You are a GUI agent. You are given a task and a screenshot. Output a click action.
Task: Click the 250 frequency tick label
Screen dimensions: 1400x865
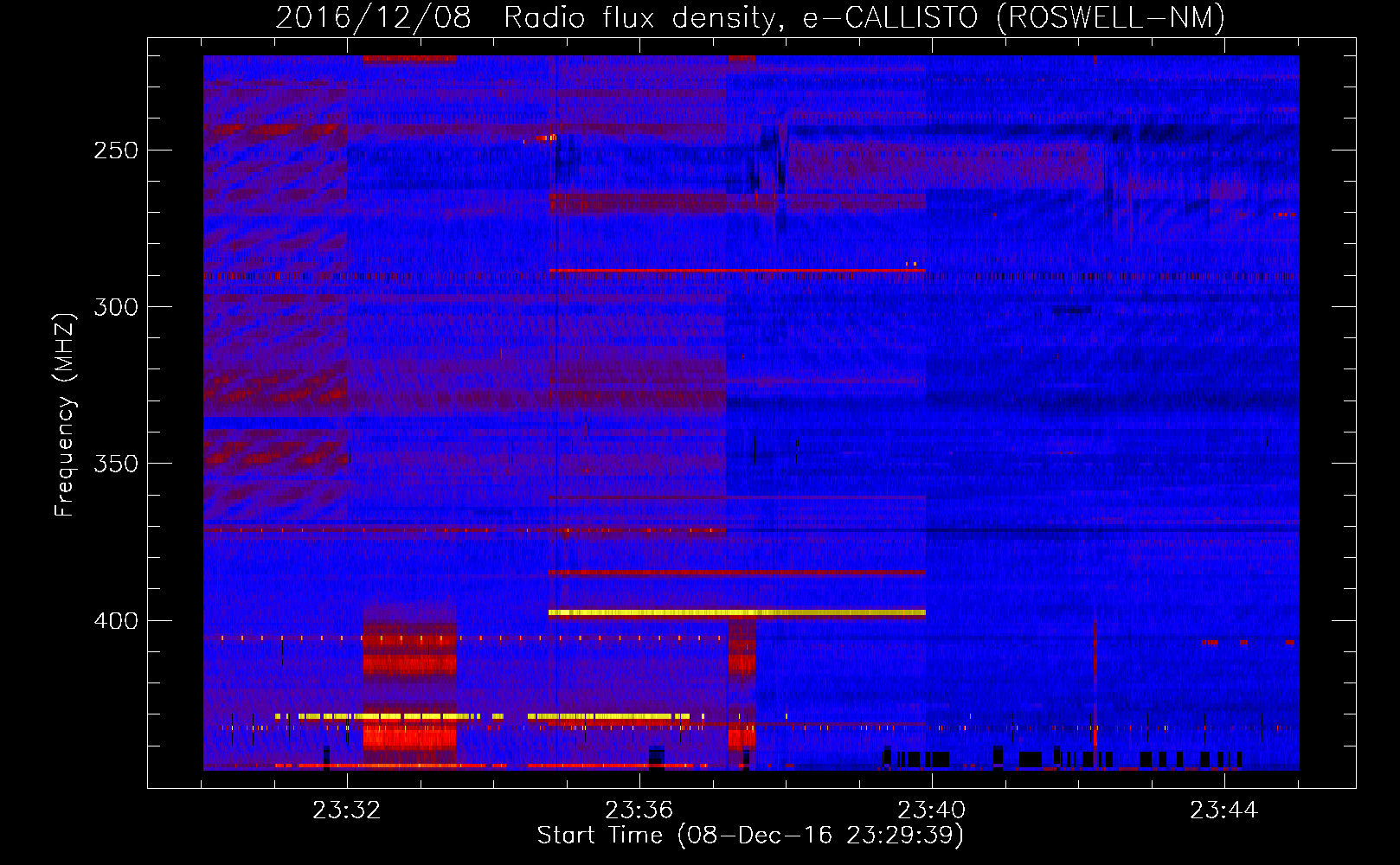tap(116, 151)
